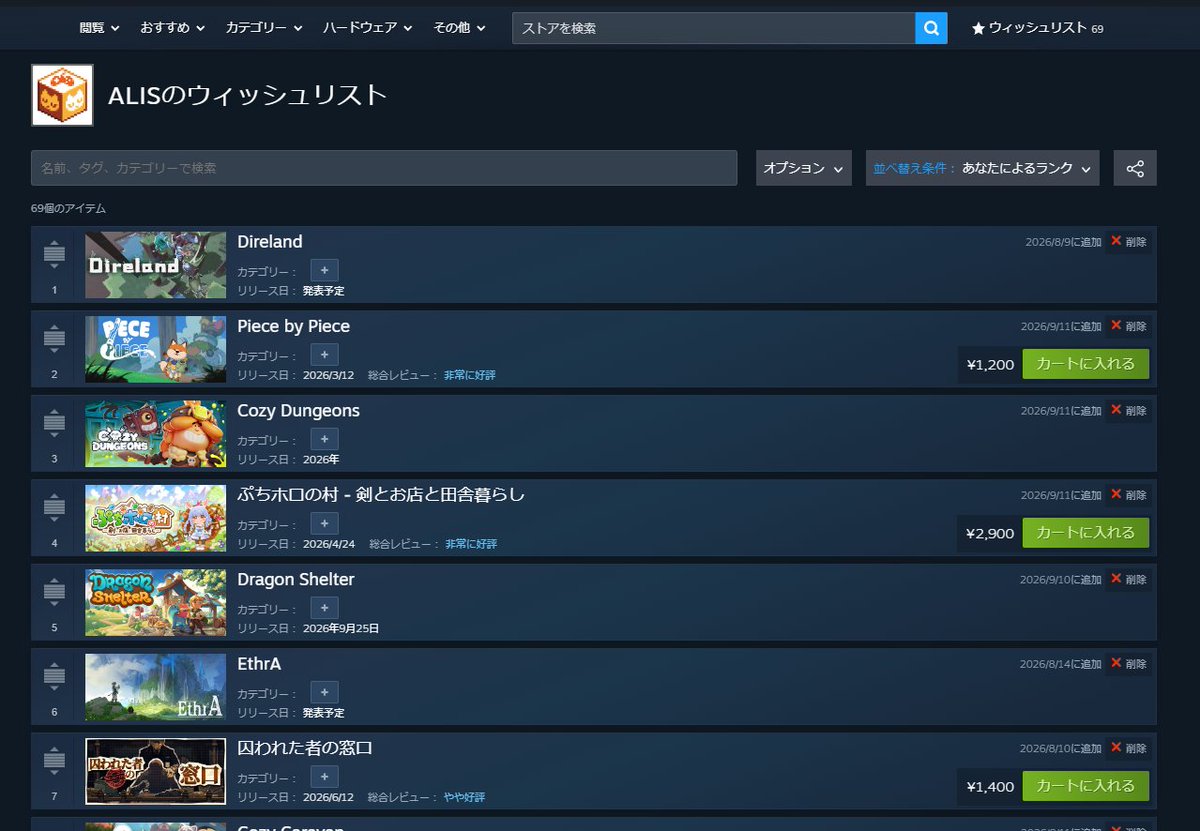
Task: Click the ぷちホロの村 thumbnail
Action: click(156, 518)
